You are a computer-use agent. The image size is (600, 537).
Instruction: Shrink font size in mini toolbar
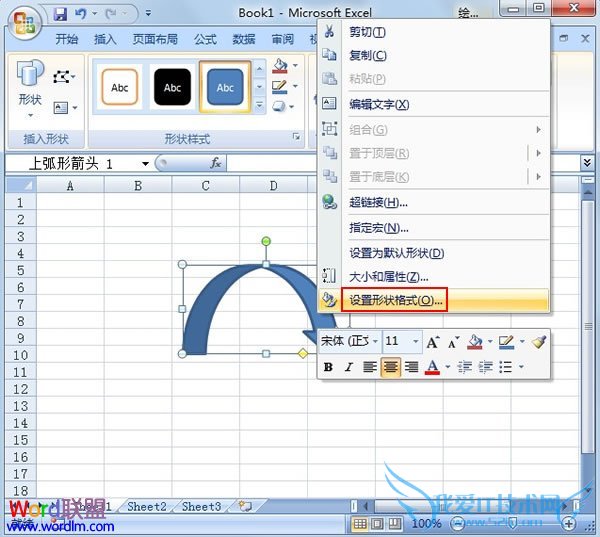click(453, 341)
